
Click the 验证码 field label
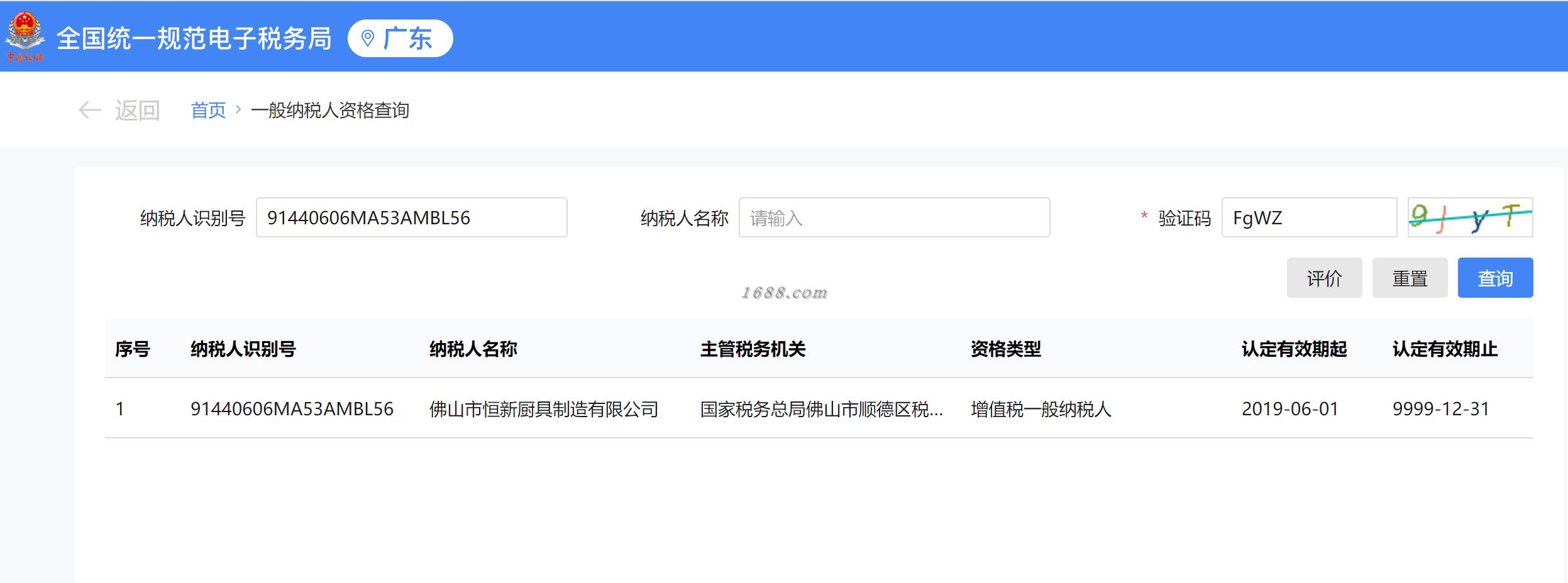[1184, 218]
